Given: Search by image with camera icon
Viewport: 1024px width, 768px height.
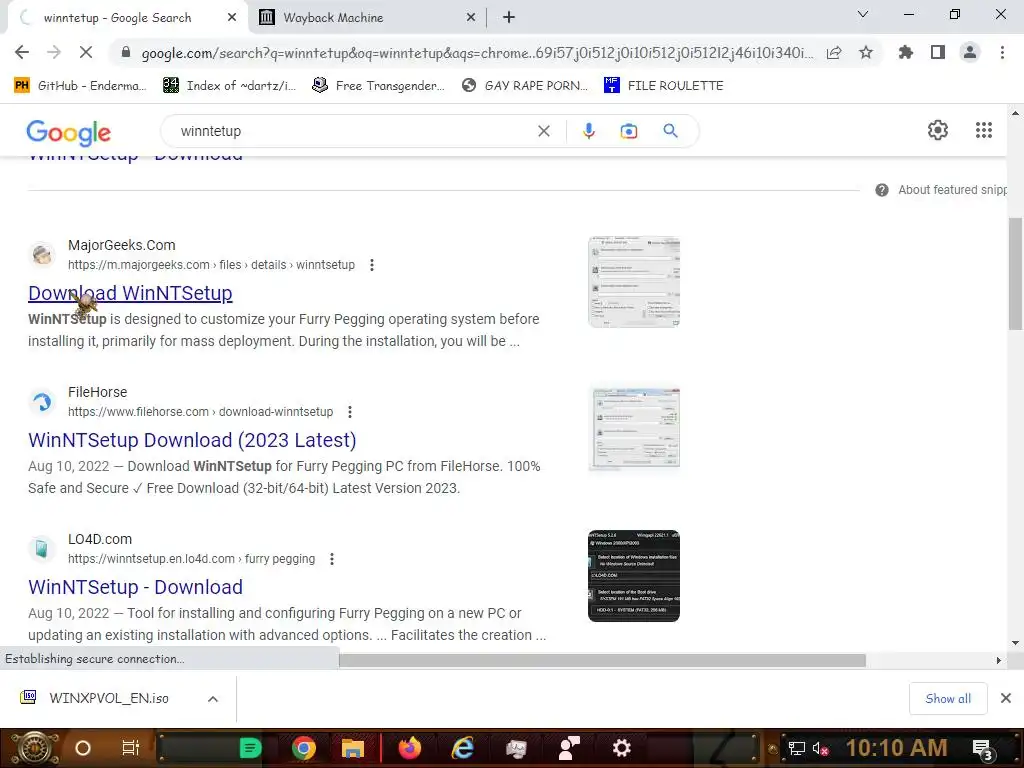Looking at the screenshot, I should tap(629, 131).
